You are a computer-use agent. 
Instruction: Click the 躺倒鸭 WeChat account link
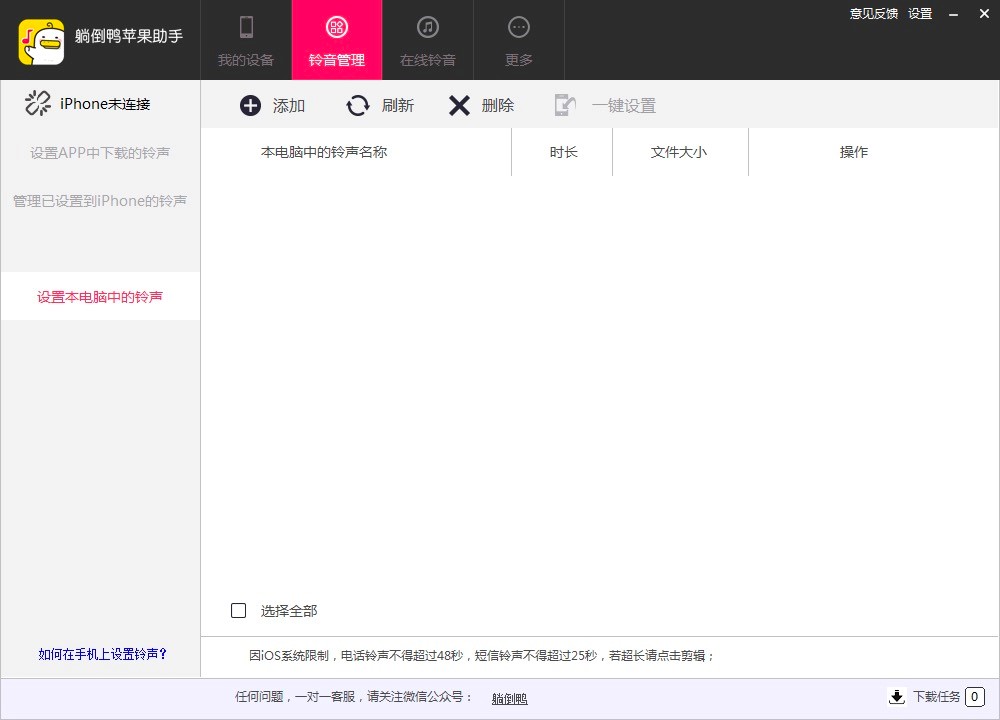coord(509,699)
